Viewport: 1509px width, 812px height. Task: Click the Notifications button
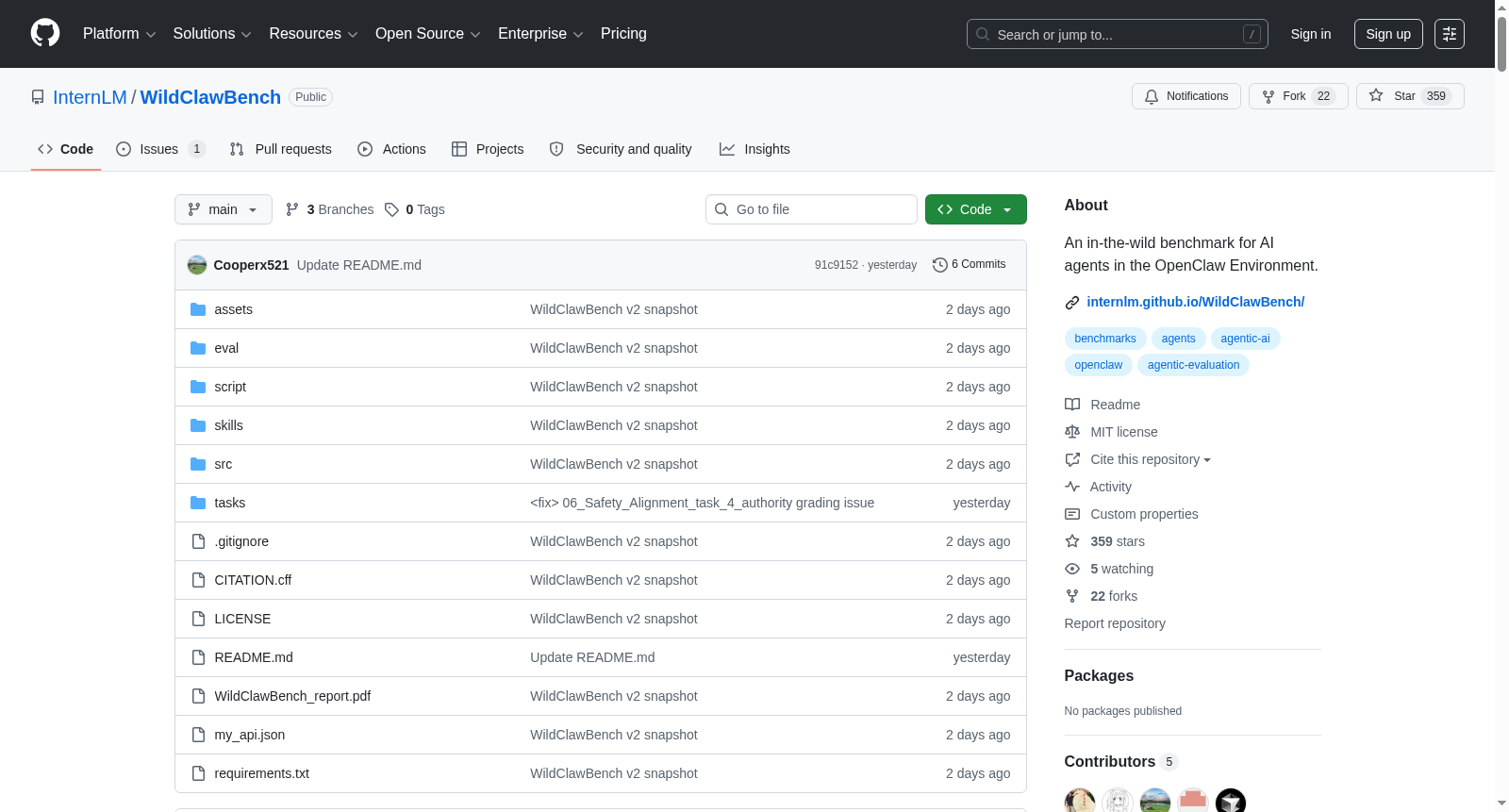pyautogui.click(x=1186, y=96)
